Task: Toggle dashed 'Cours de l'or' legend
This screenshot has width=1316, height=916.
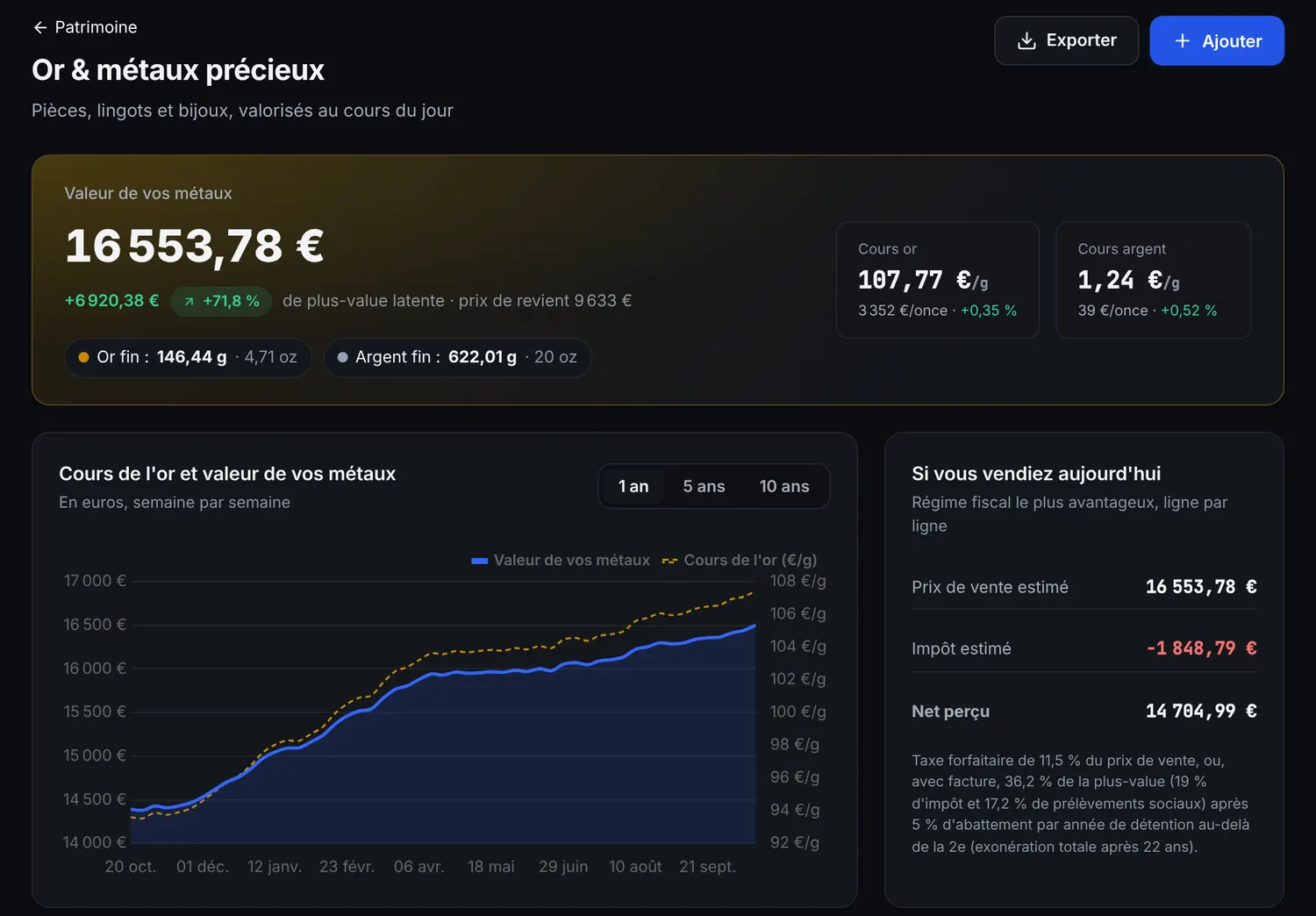Action: click(740, 560)
